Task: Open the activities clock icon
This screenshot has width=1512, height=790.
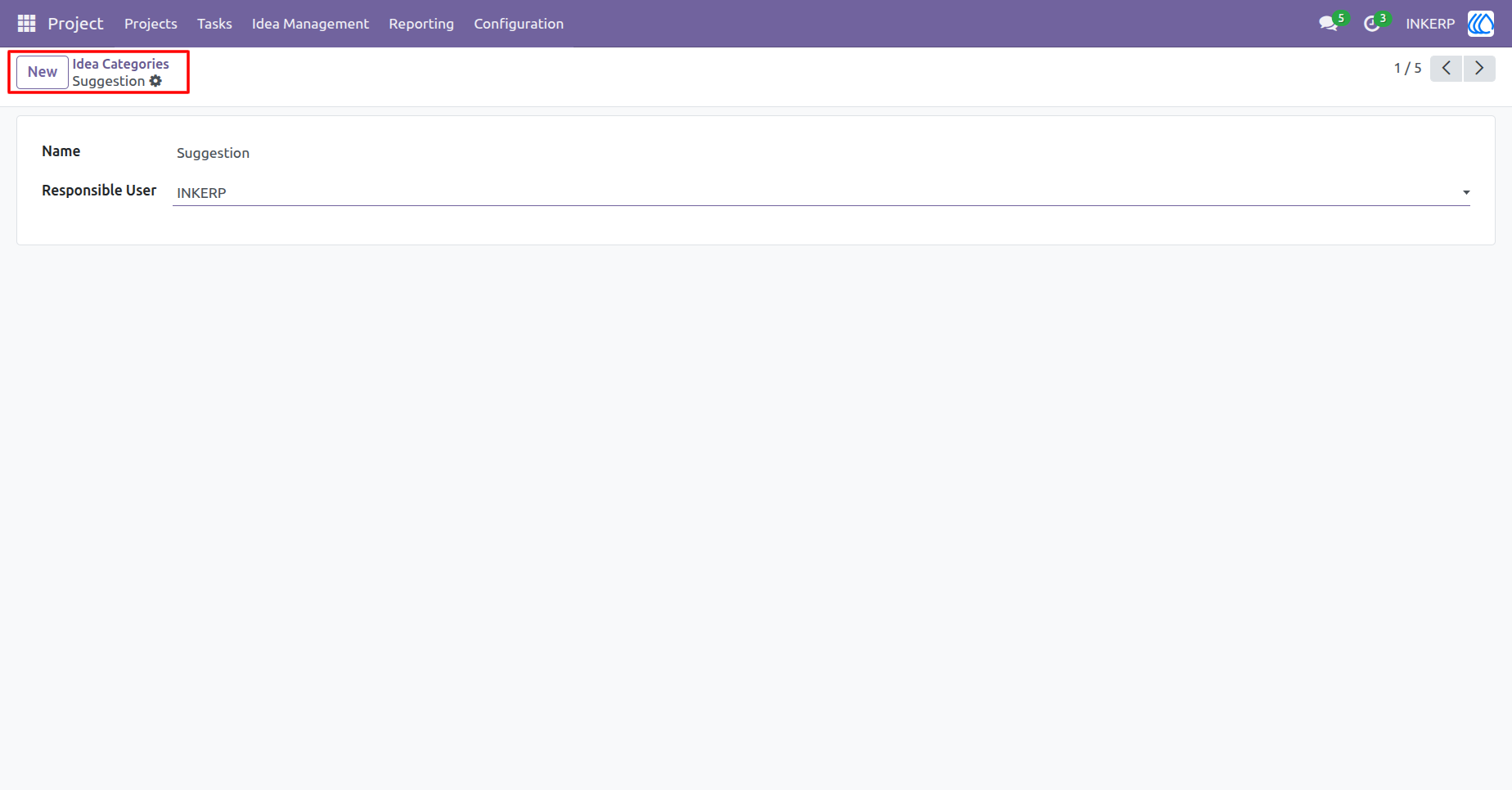Action: click(x=1372, y=24)
